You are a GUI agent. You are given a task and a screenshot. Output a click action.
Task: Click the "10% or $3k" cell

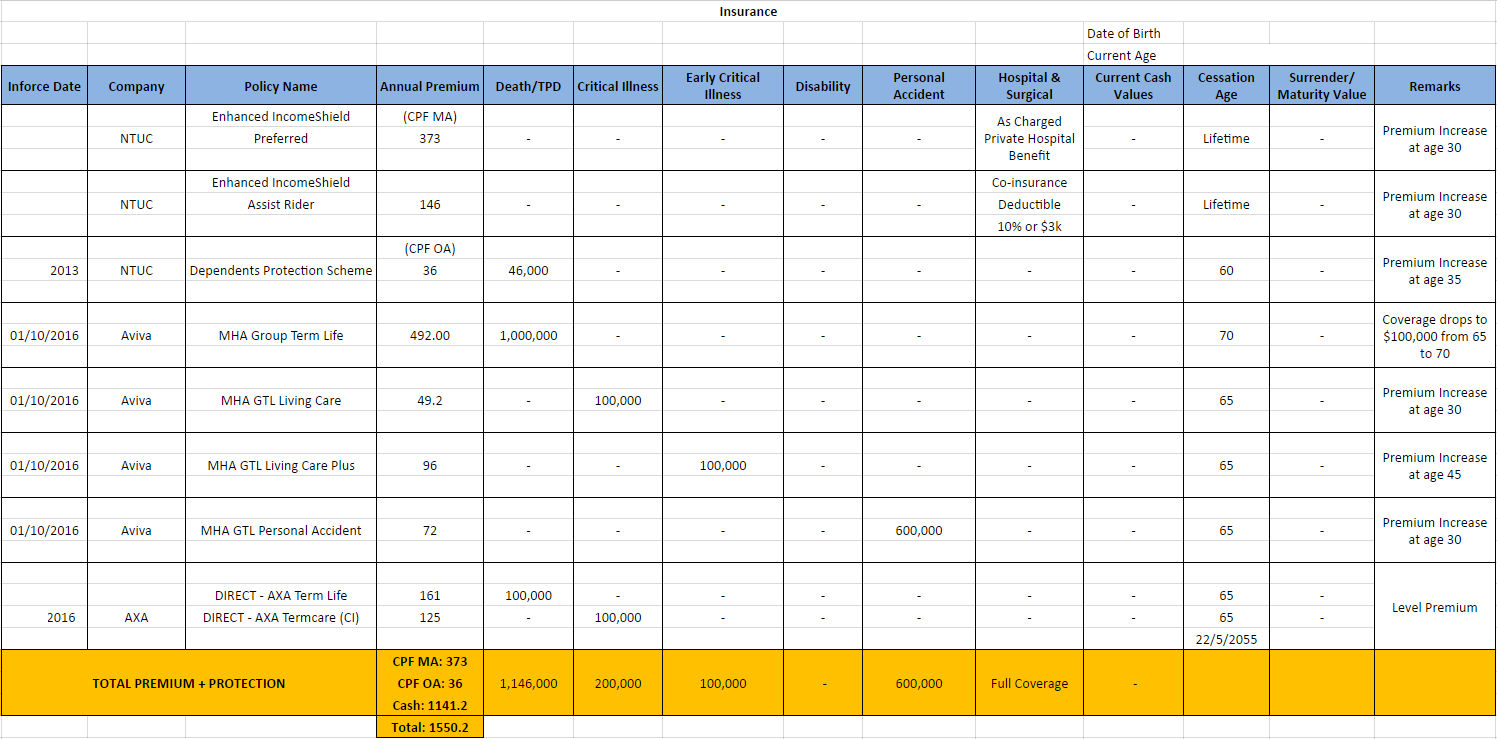tap(1029, 226)
